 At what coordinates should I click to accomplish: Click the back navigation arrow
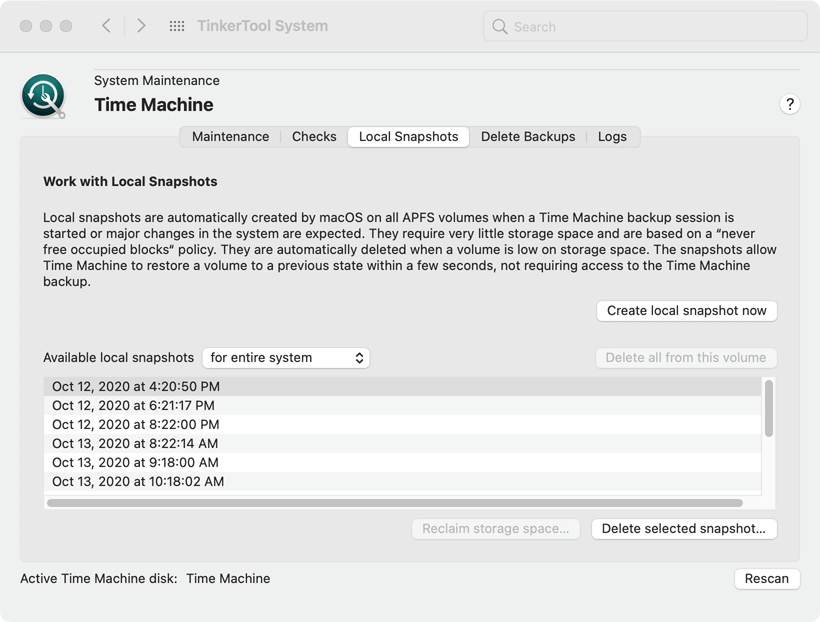click(x=106, y=26)
